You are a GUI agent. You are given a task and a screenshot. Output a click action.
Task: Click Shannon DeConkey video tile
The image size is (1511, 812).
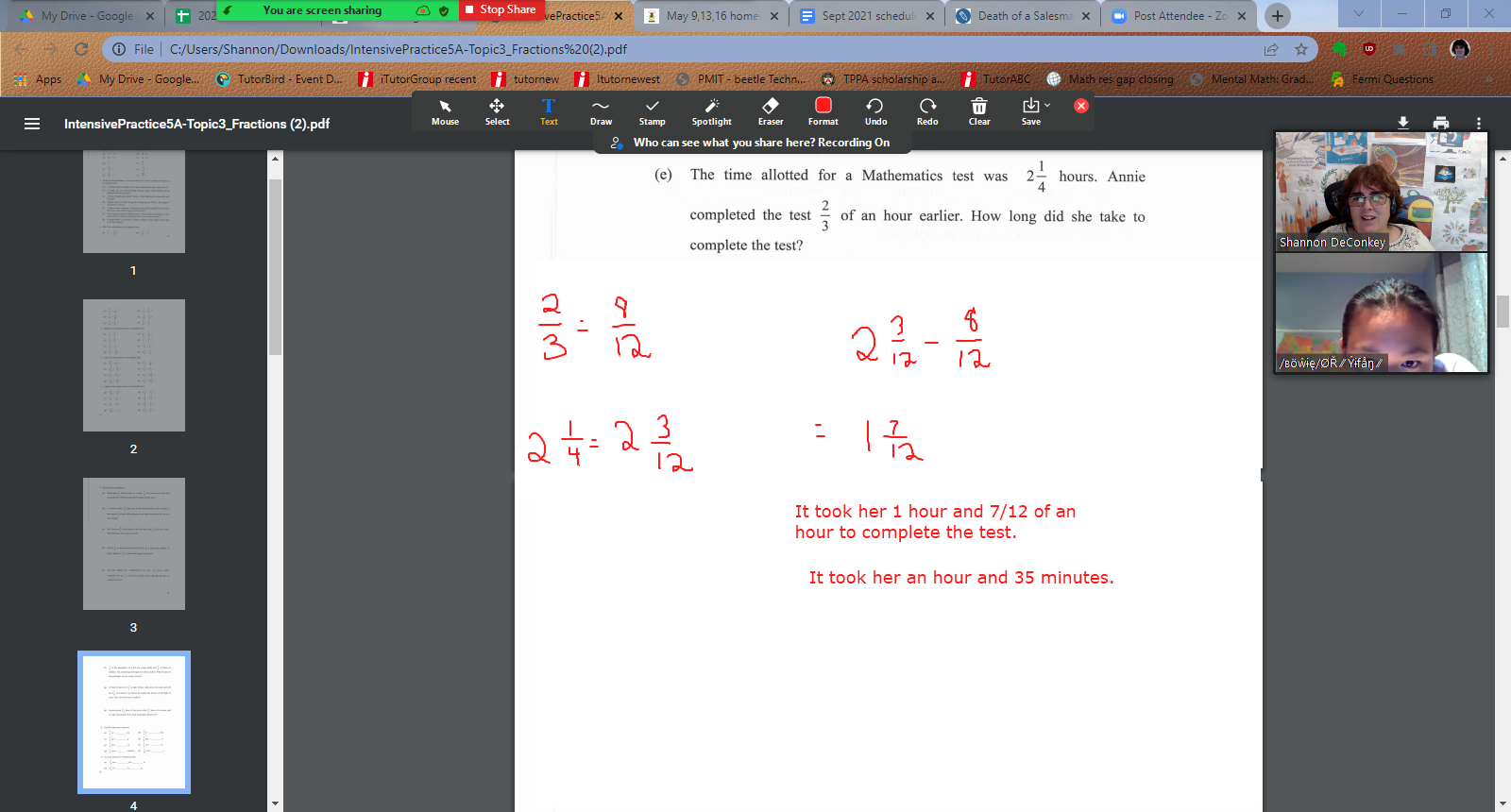pyautogui.click(x=1381, y=192)
